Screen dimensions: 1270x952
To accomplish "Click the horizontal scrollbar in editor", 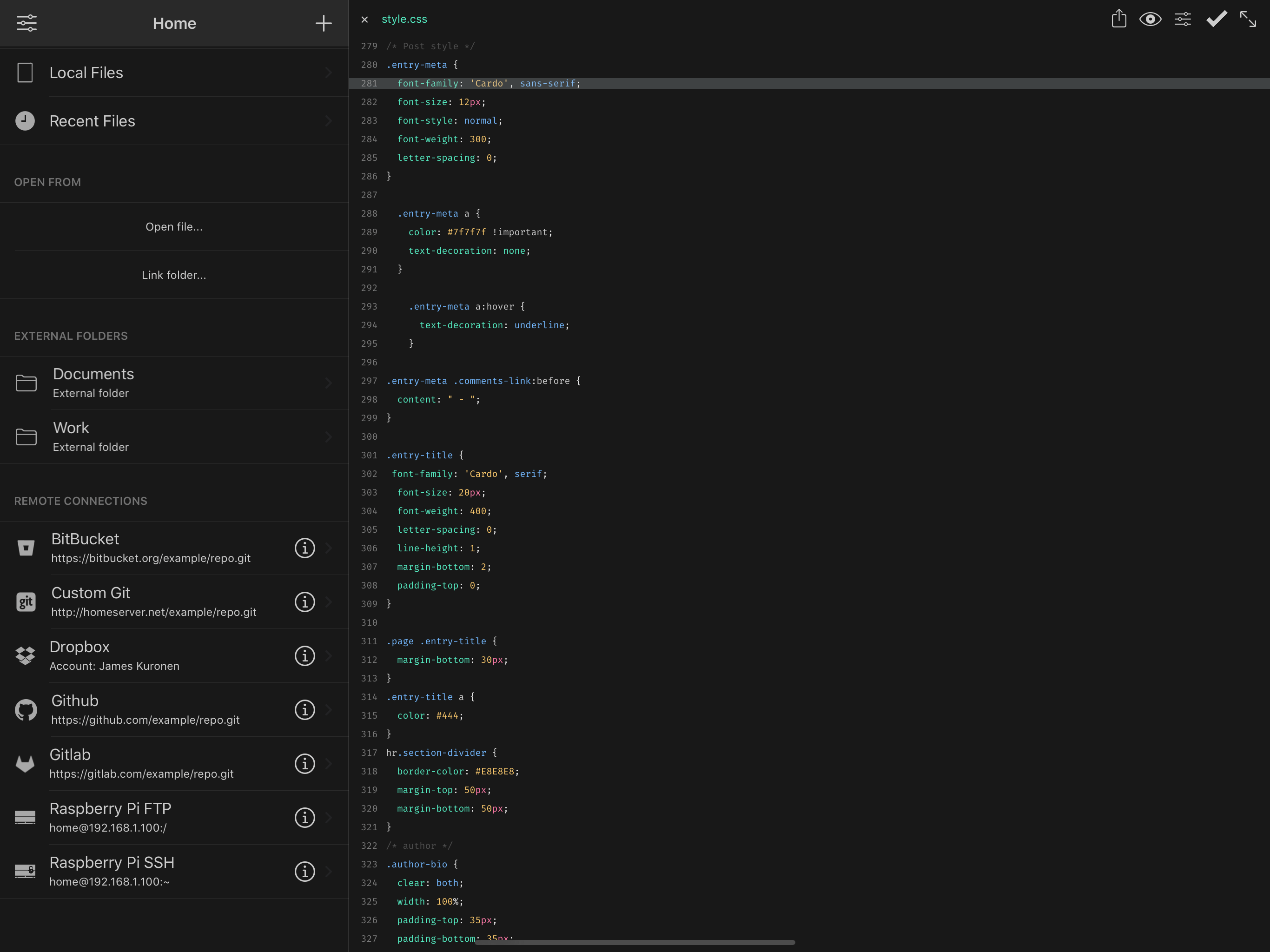I will 635,942.
